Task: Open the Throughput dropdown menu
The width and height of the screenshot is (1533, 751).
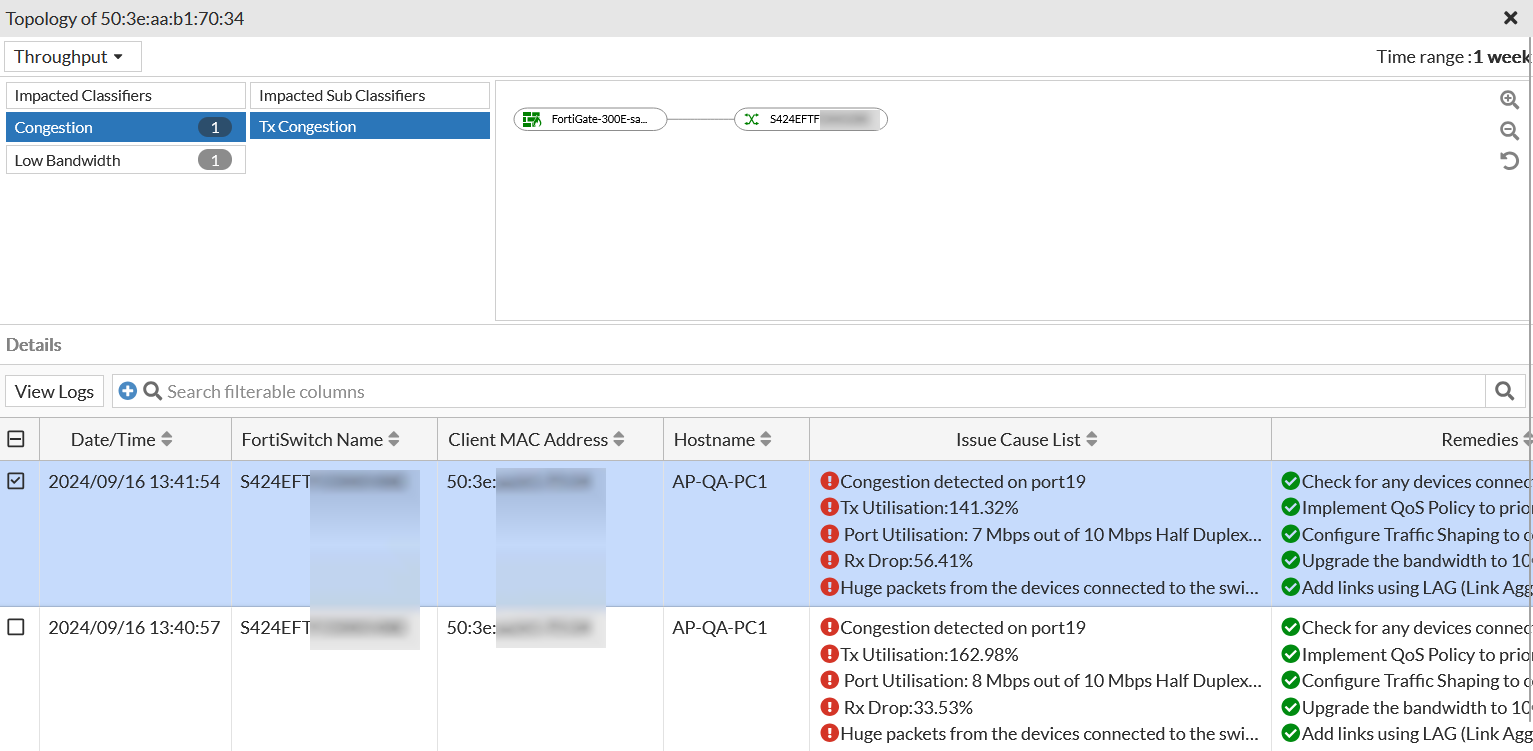Action: (72, 56)
